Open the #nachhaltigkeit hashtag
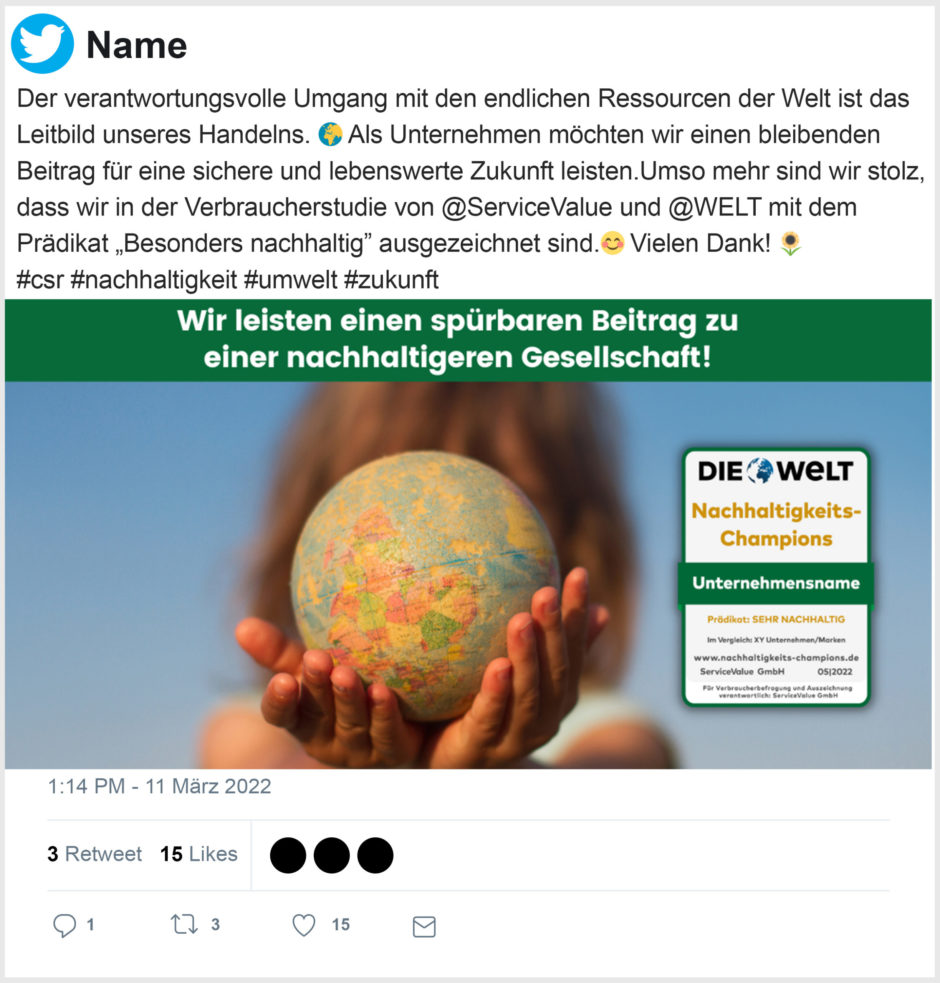940x983 pixels. 154,280
